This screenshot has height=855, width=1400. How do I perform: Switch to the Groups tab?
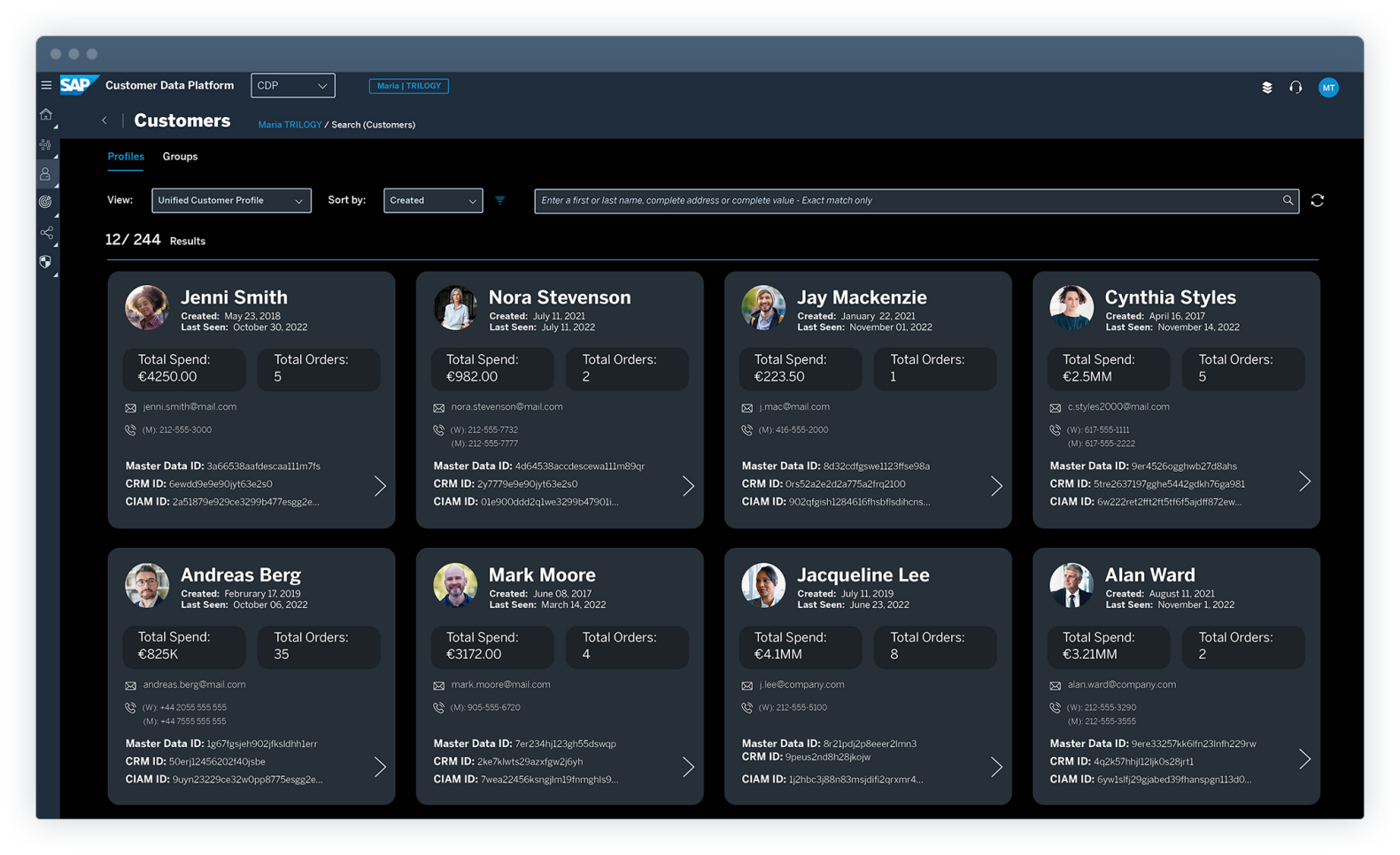(180, 157)
